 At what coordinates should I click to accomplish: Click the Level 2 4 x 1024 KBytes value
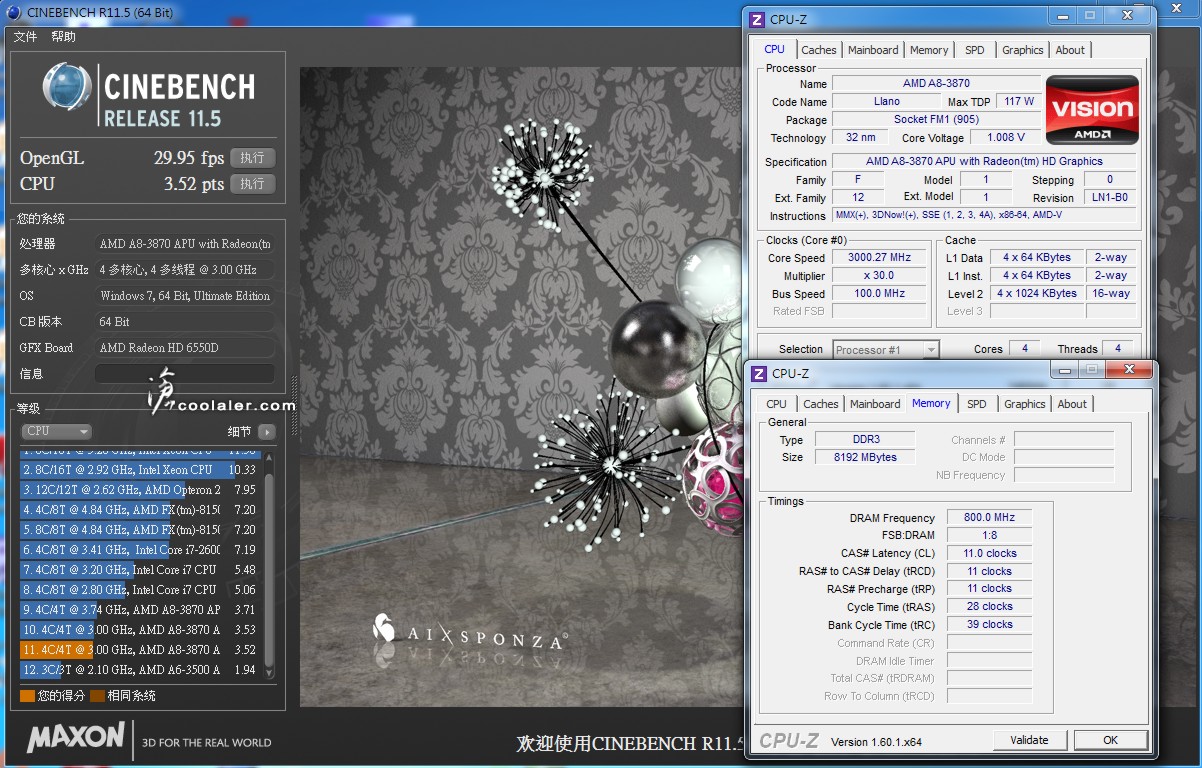pos(1037,293)
